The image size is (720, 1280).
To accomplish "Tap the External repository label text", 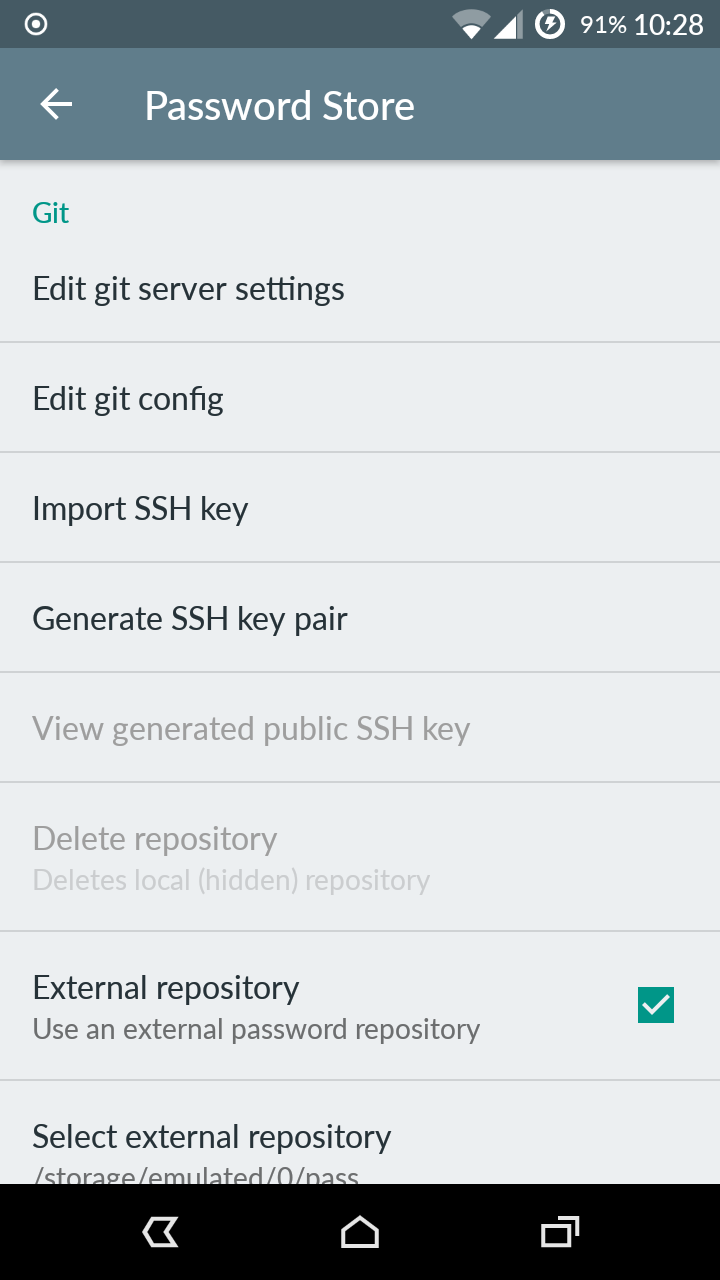I will pyautogui.click(x=166, y=988).
